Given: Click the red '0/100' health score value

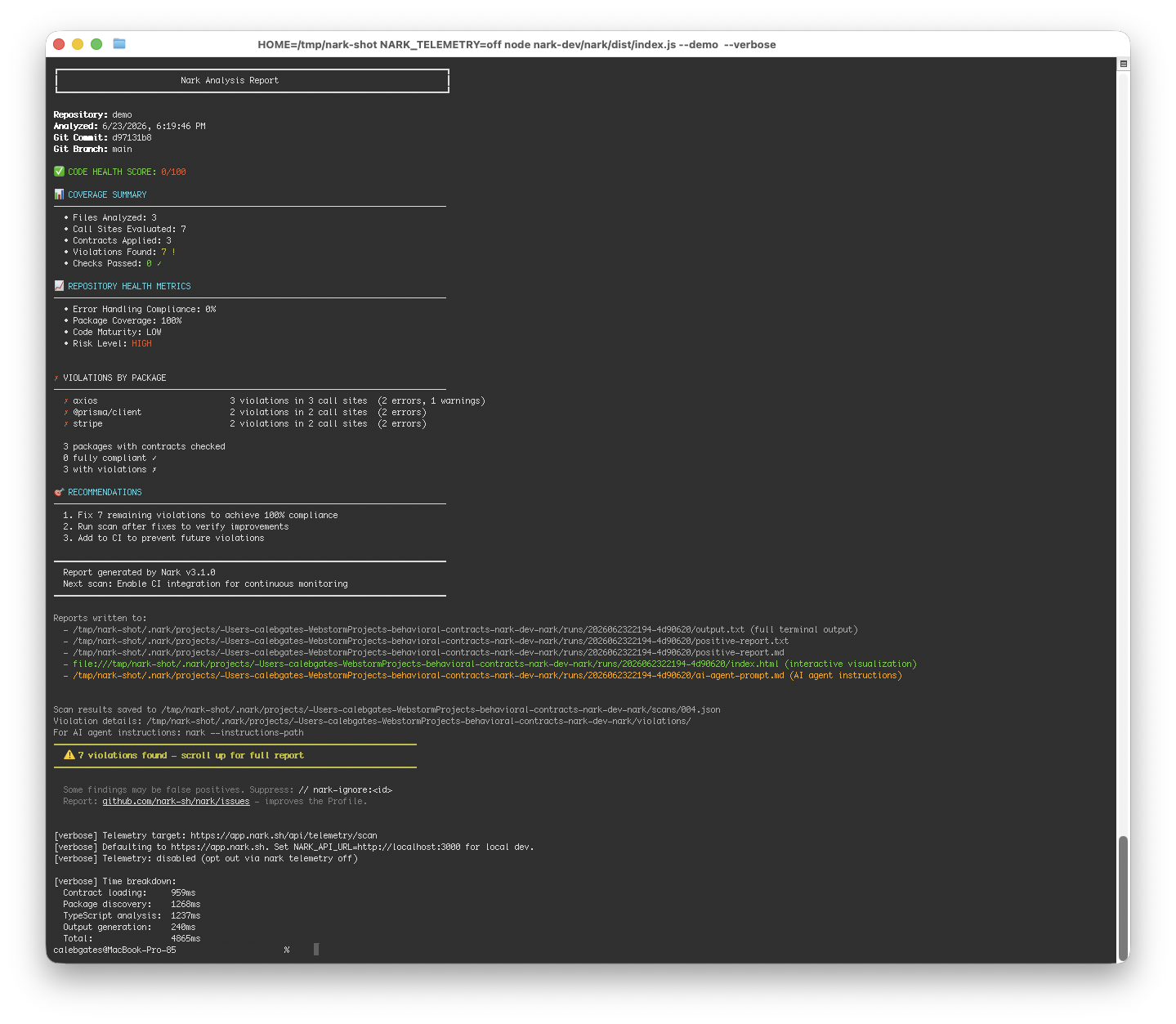Looking at the screenshot, I should tap(173, 172).
